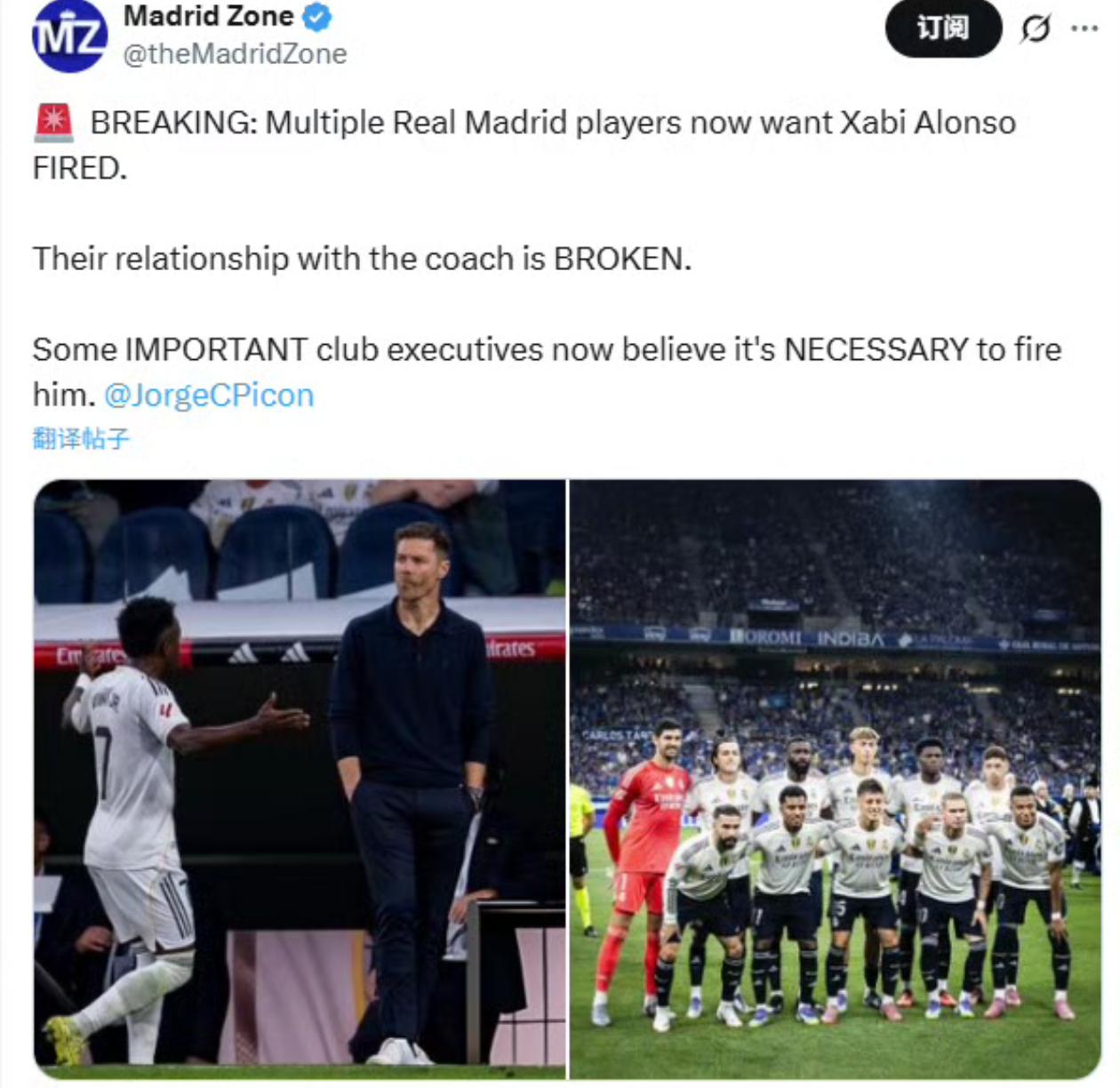Click the word FIRED in the post

(x=78, y=168)
